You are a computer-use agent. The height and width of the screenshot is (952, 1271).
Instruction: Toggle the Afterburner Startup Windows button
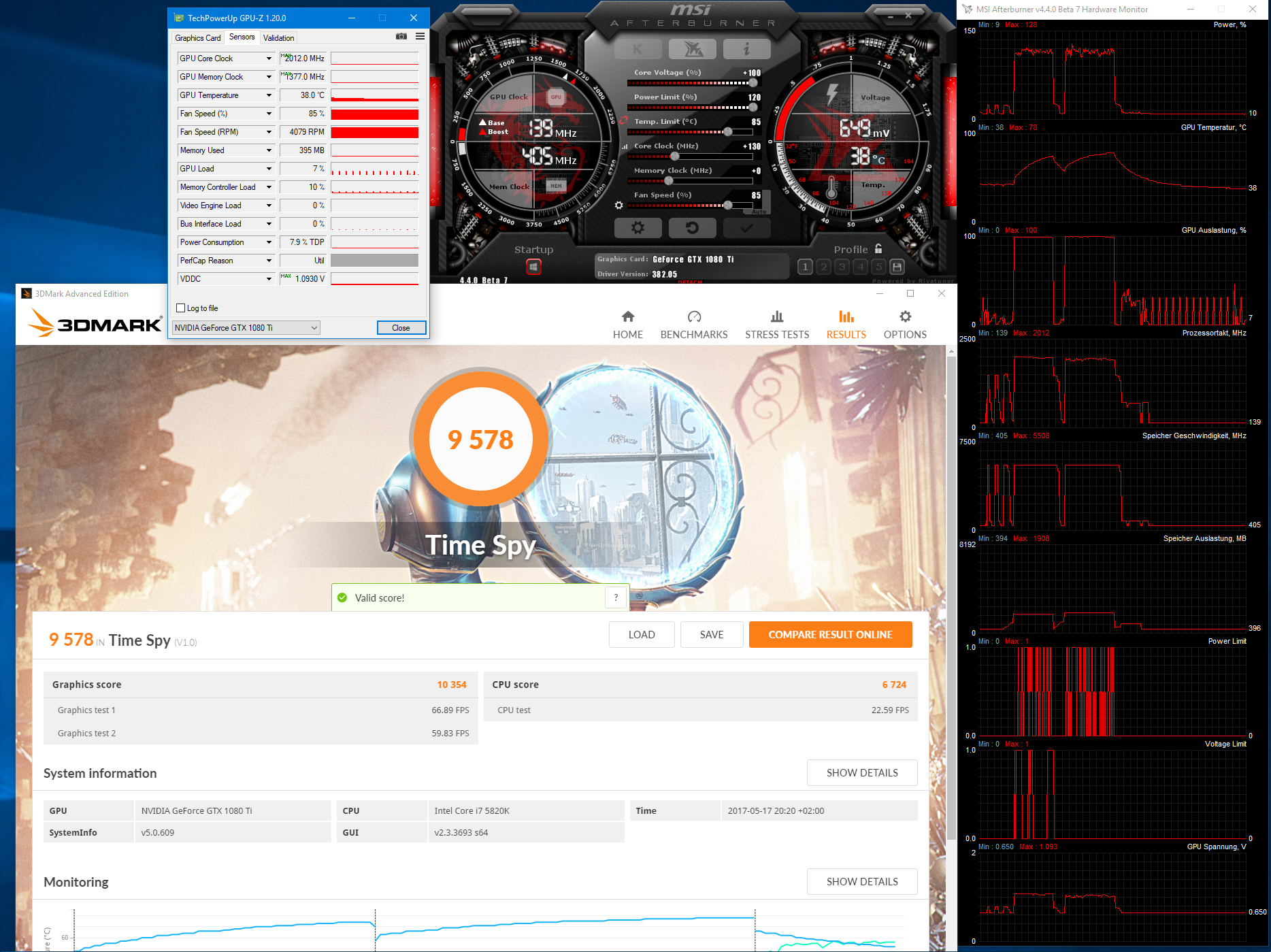533,267
